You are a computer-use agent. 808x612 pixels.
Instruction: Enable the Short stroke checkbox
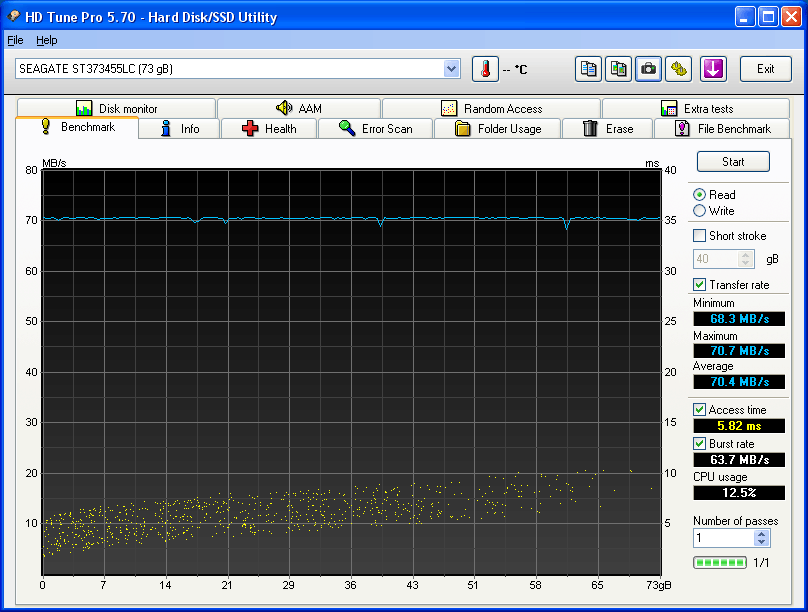[700, 236]
